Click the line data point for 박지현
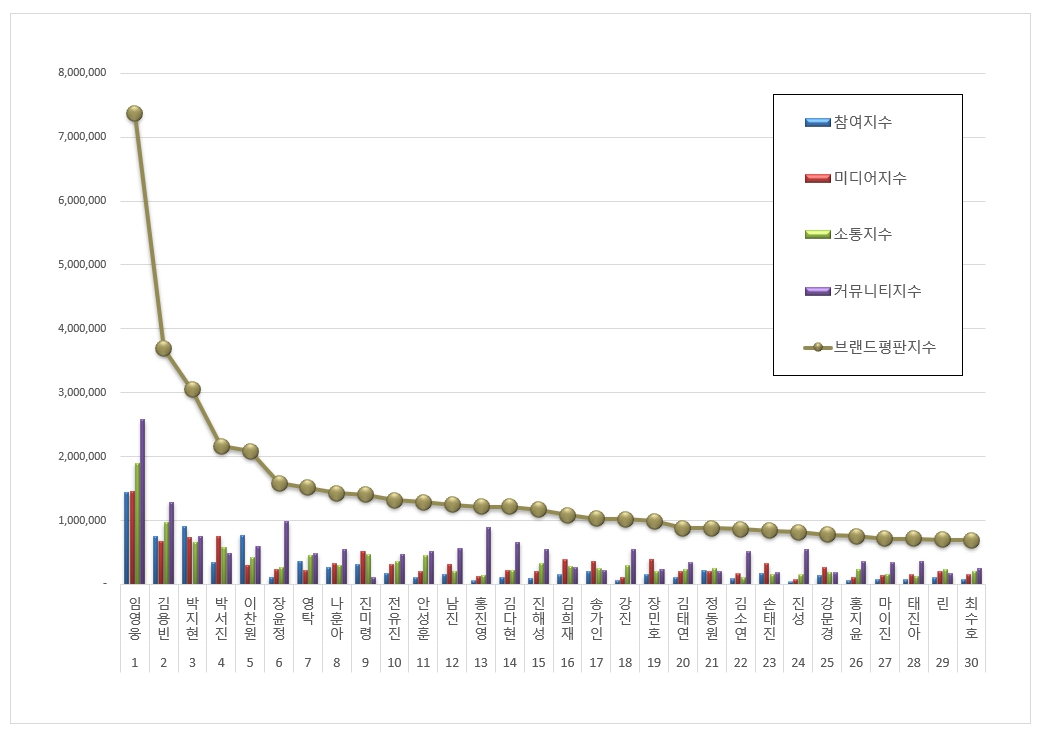Image resolution: width=1040 pixels, height=736 pixels. 192,389
